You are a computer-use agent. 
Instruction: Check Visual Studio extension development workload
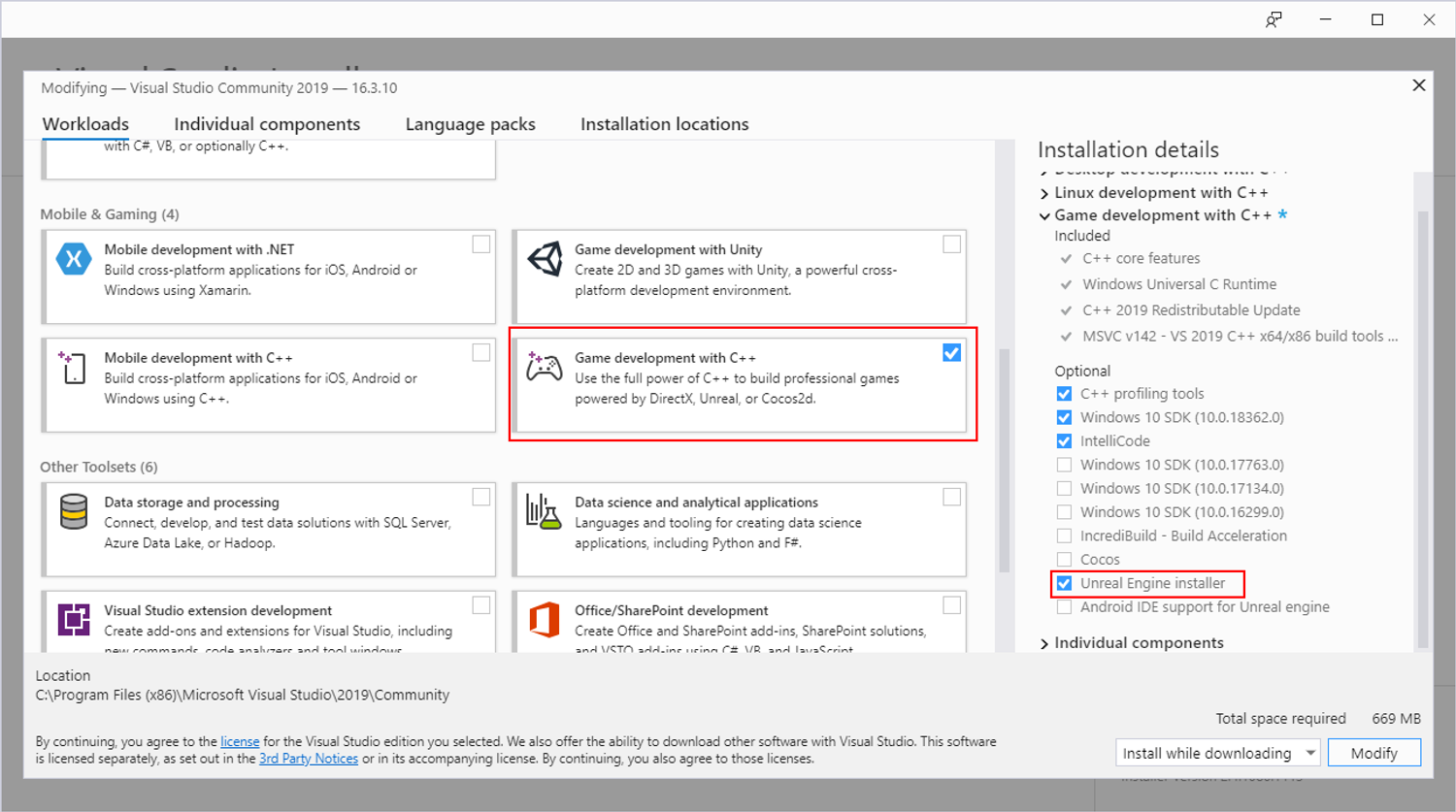[x=481, y=605]
